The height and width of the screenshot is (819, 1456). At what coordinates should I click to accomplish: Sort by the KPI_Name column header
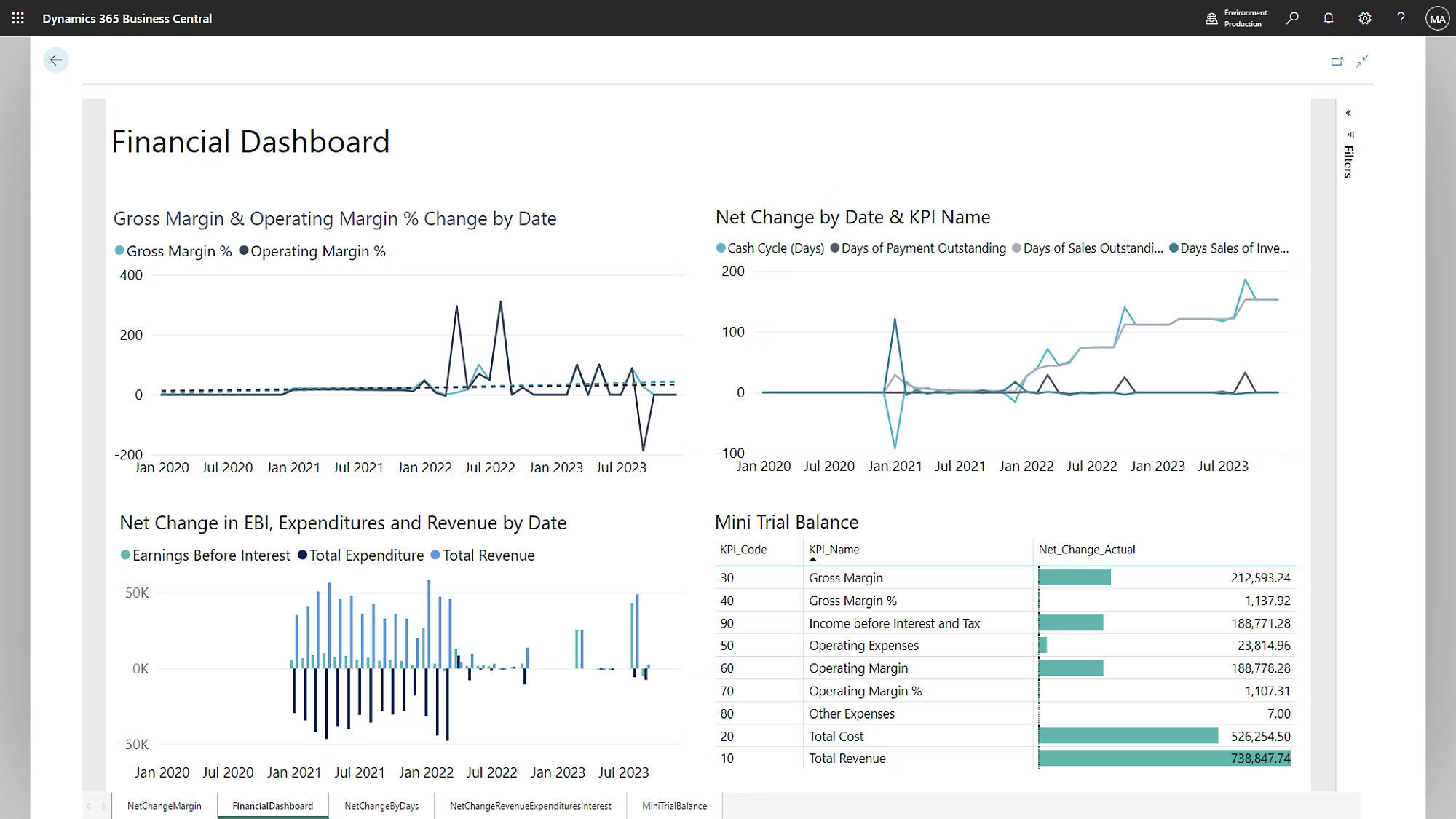tap(834, 550)
